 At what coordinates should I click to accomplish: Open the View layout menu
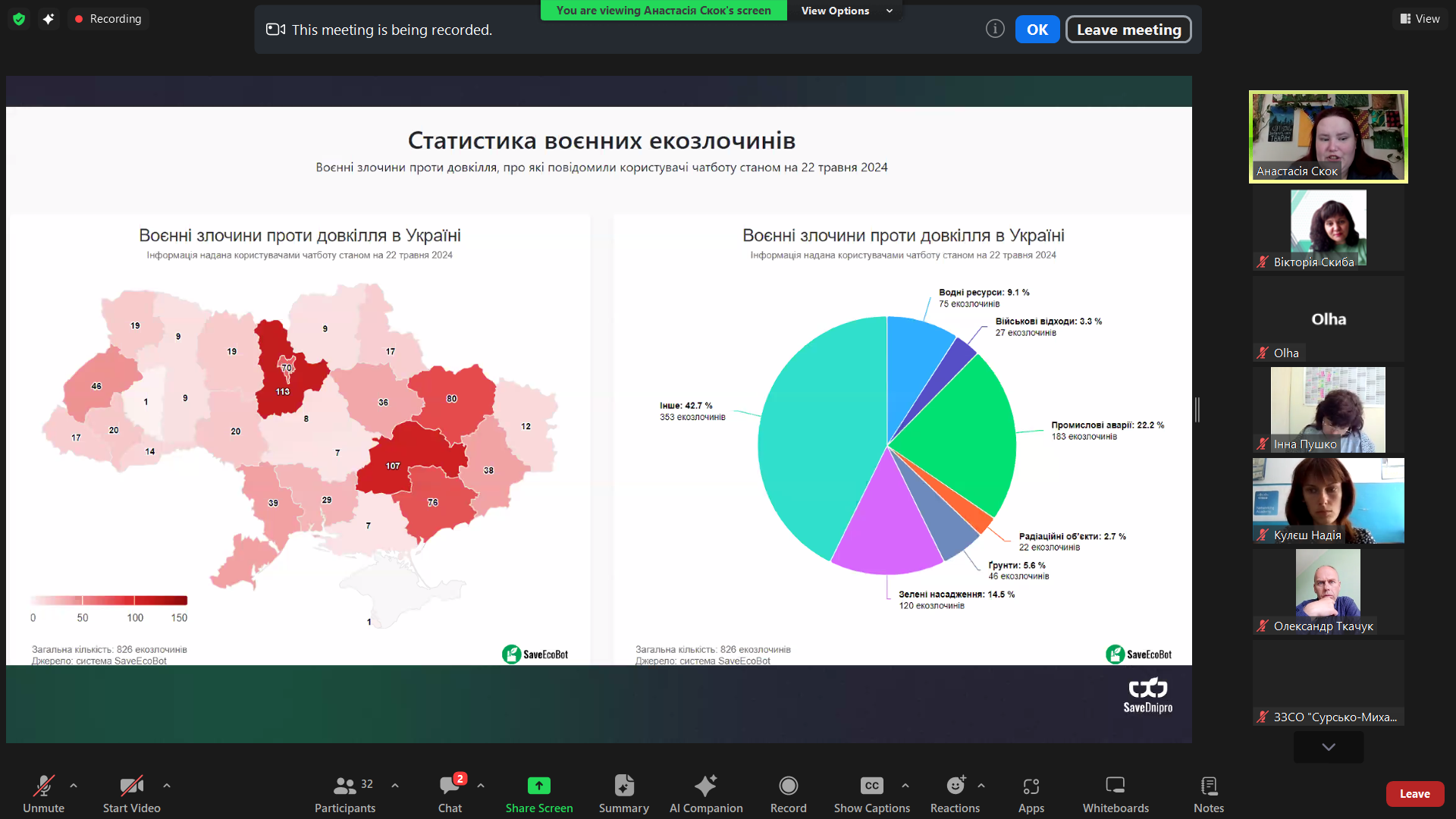(1420, 19)
